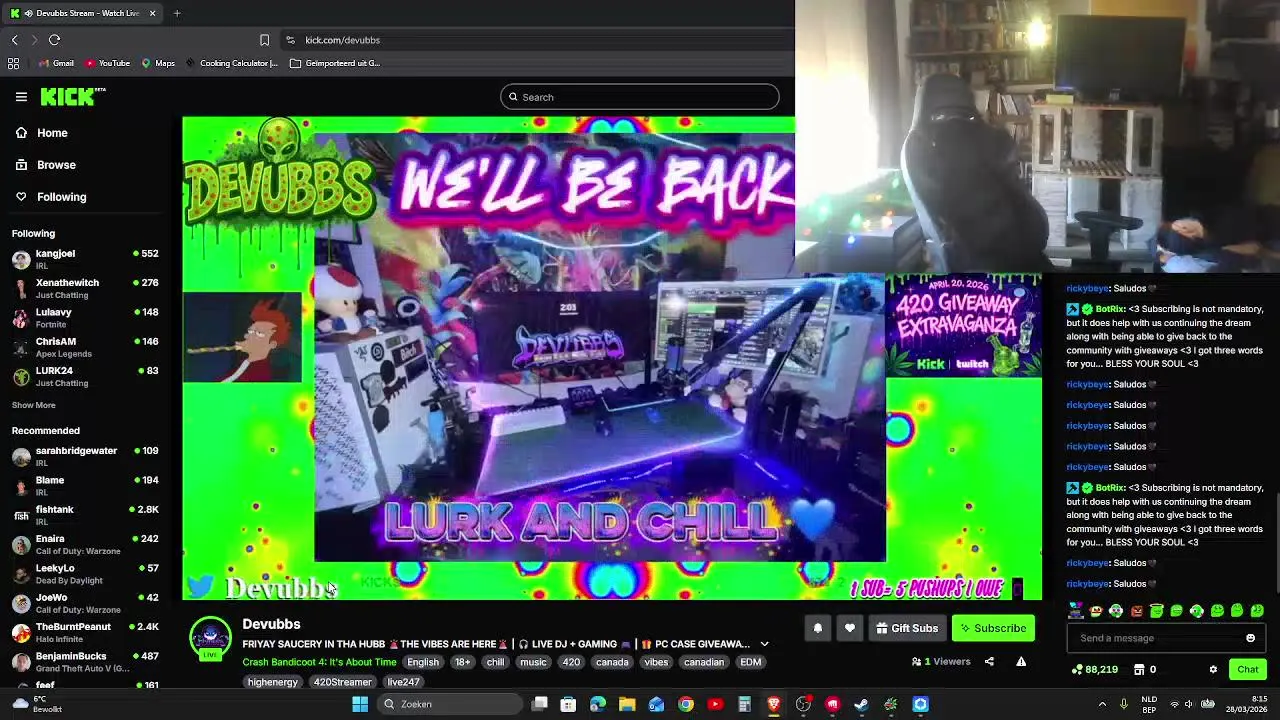Image resolution: width=1280 pixels, height=720 pixels.
Task: Open Following in the sidebar
Action: 61,197
